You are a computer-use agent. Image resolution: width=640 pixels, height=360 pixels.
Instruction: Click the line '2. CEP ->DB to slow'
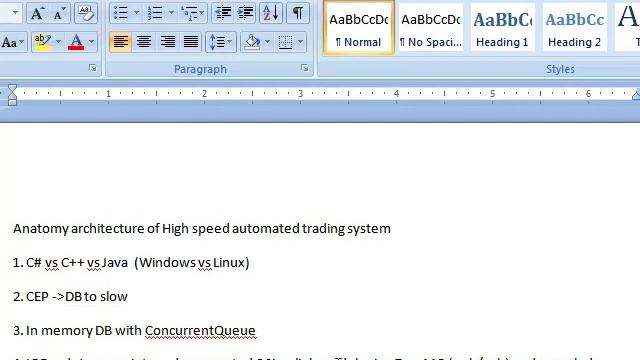tap(70, 296)
